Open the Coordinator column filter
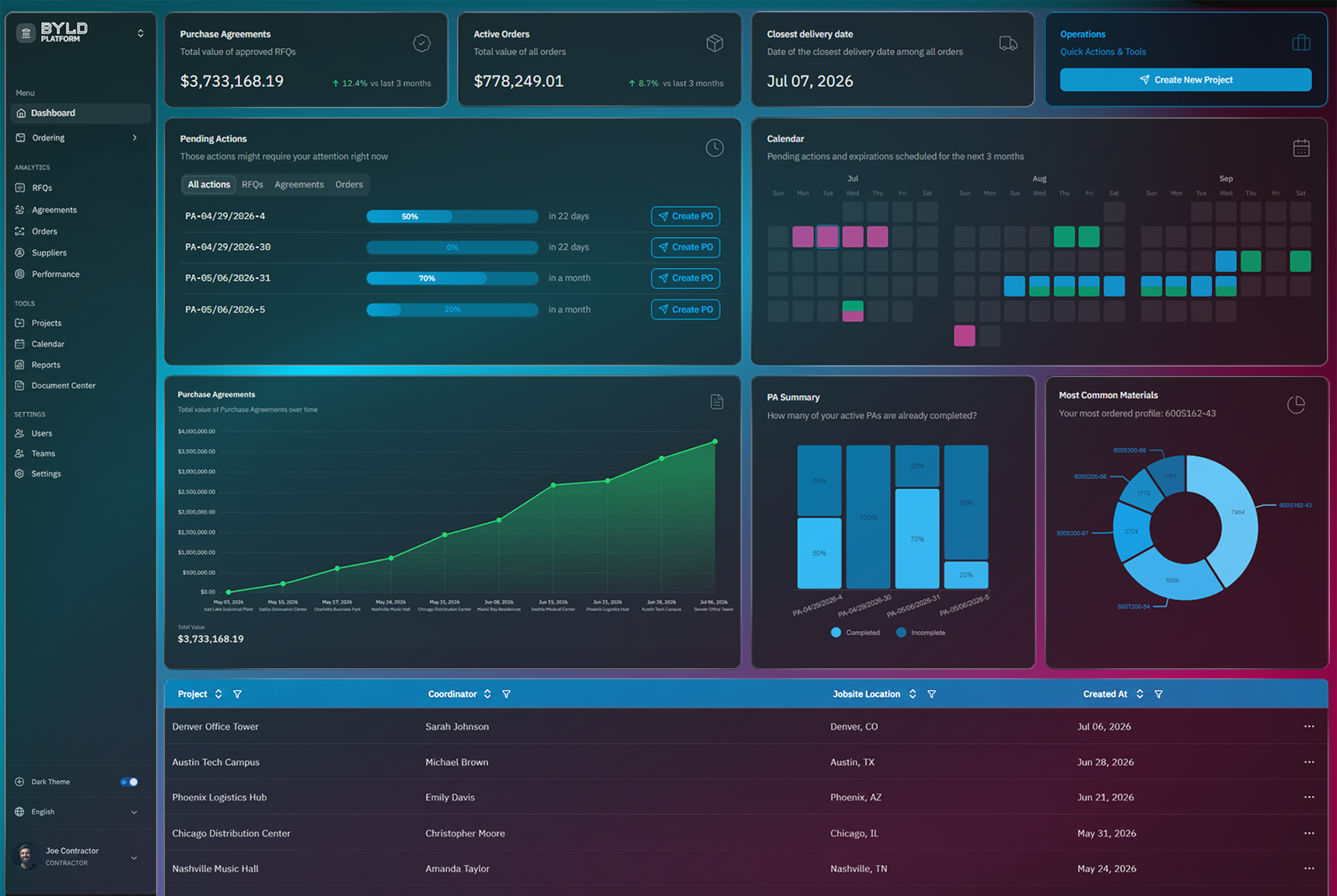This screenshot has height=896, width=1337. click(506, 695)
